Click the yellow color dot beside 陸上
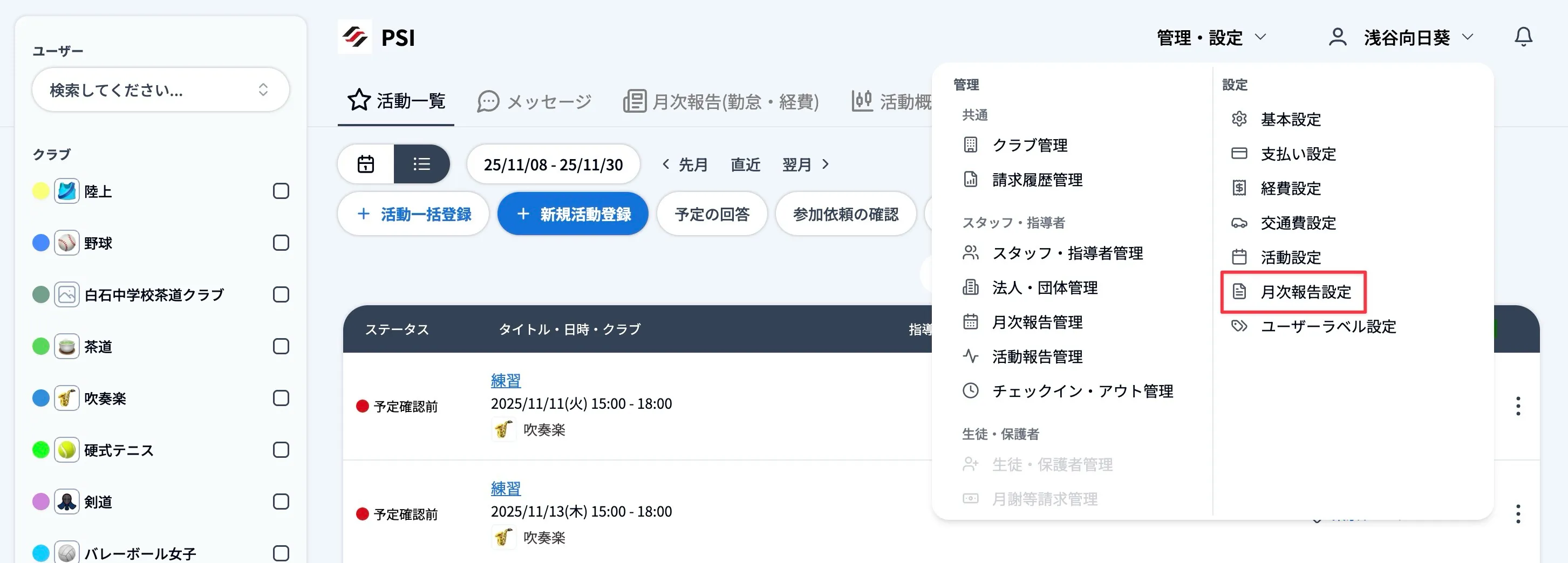1568x563 pixels. coord(40,190)
